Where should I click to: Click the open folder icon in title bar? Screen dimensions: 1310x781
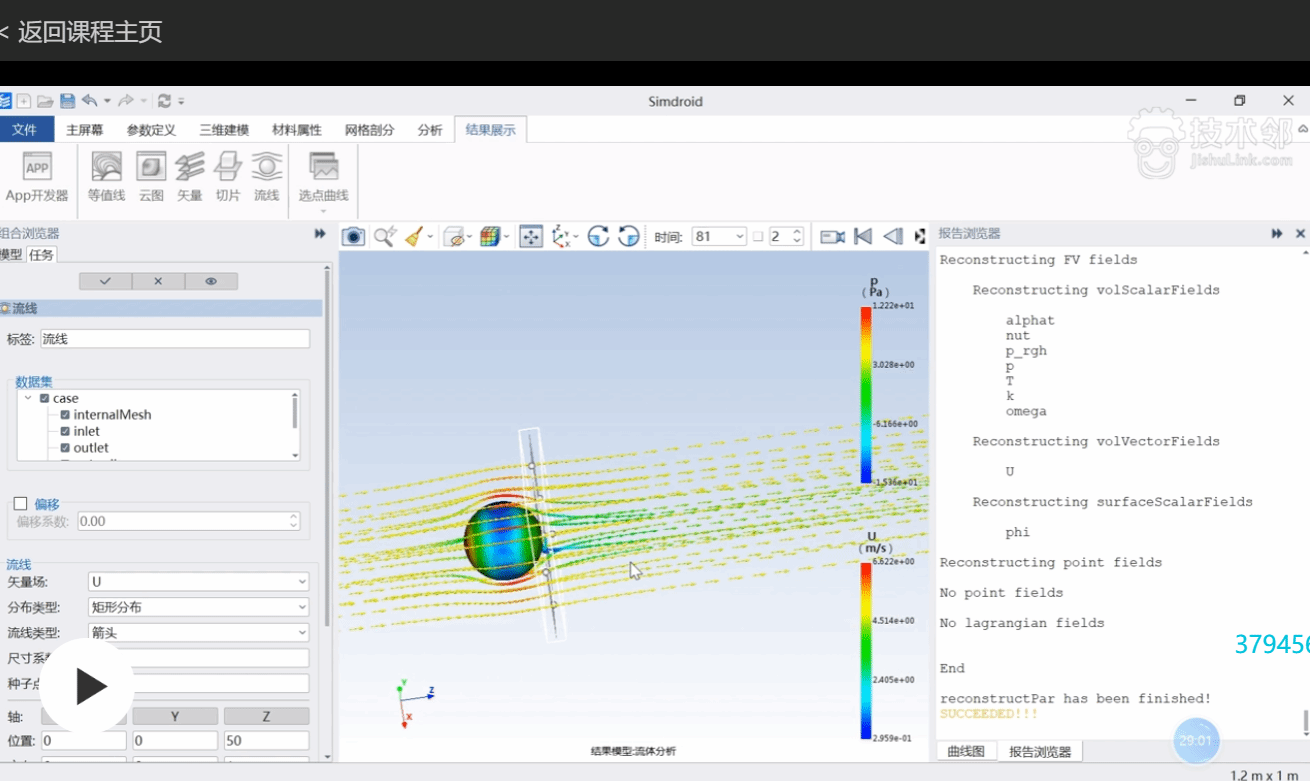45,101
